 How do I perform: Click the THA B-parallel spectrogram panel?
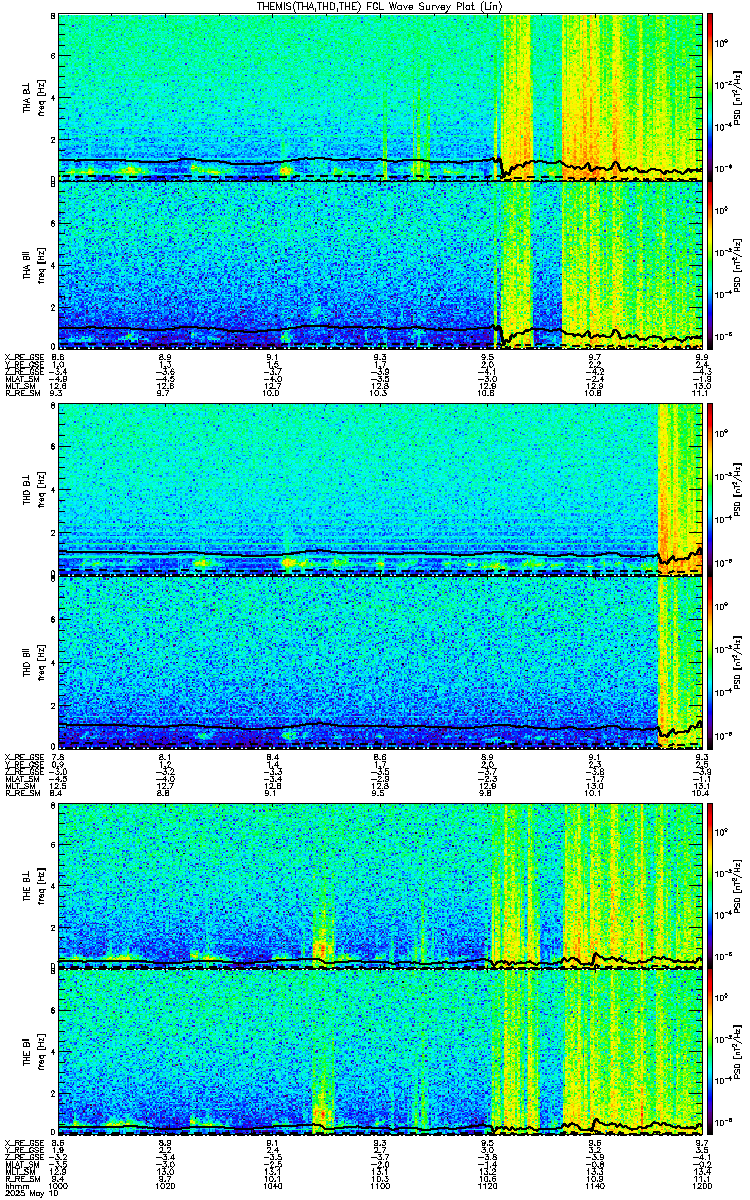click(380, 266)
